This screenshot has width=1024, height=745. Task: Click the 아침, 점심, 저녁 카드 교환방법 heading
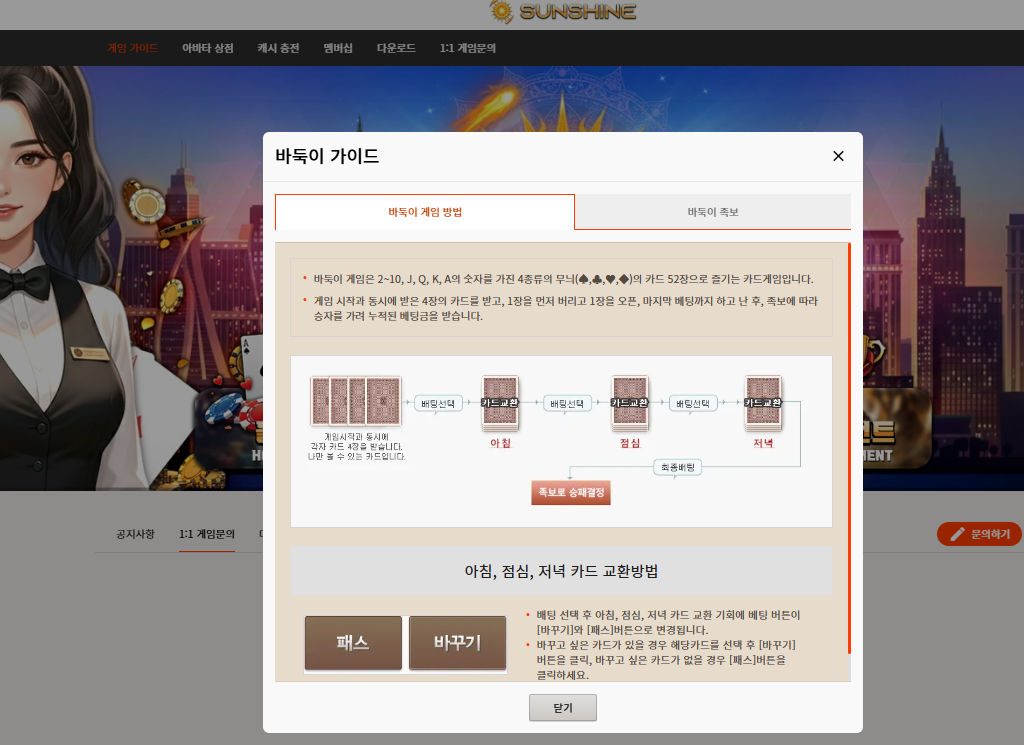[561, 571]
